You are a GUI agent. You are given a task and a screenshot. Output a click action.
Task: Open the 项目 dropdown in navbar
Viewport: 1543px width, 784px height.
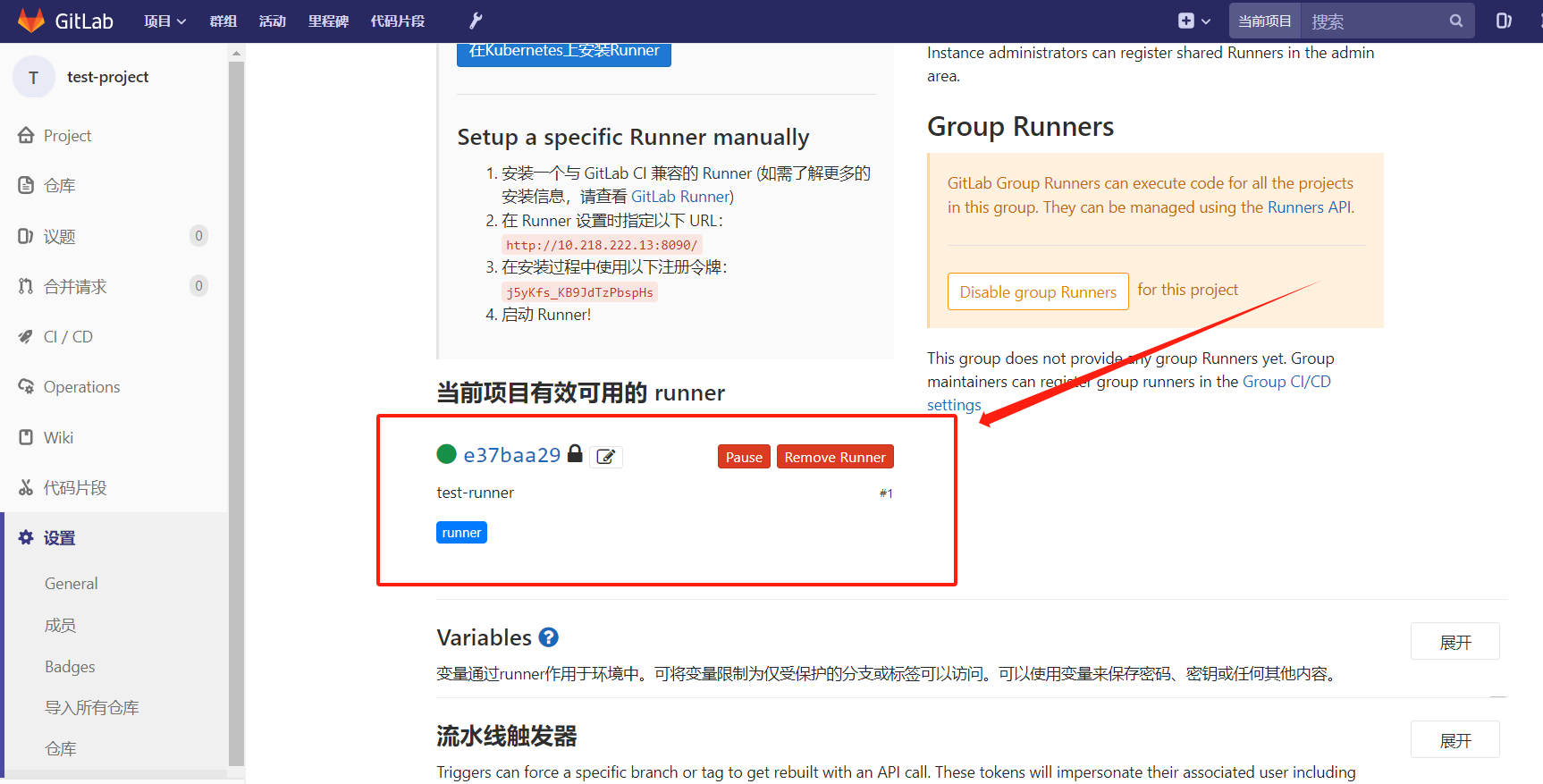164,21
